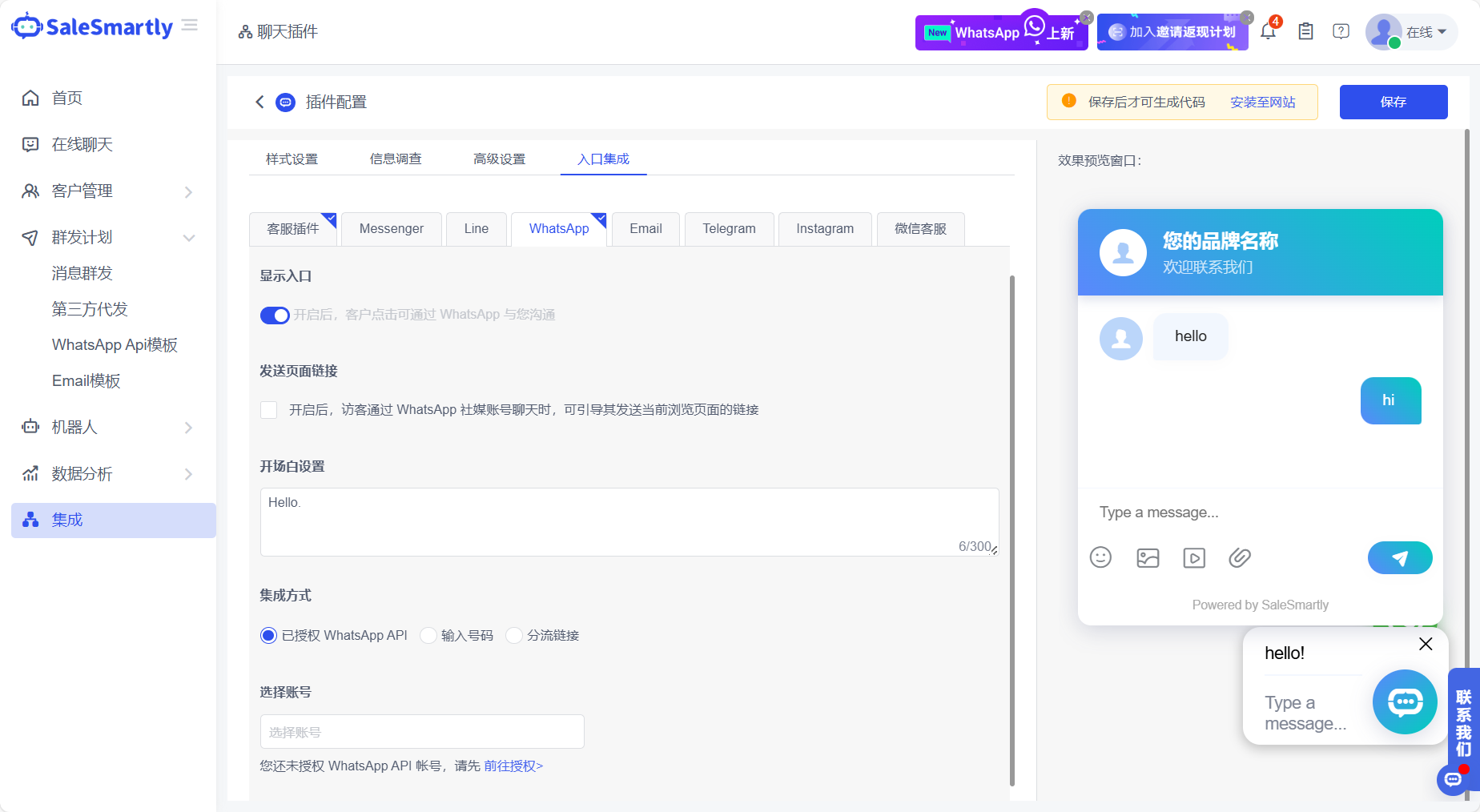
Task: Open the clipboard task icon in header
Action: (1305, 32)
